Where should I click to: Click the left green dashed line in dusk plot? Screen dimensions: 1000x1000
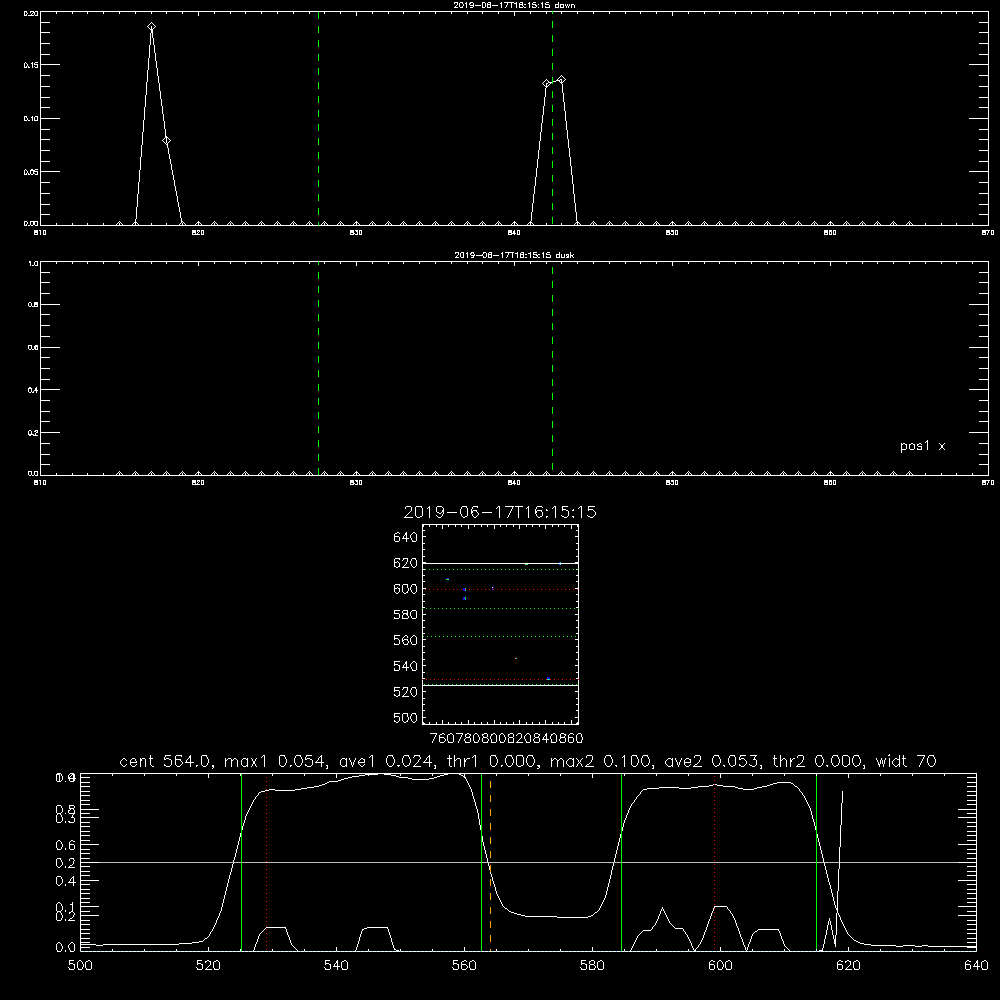click(x=318, y=368)
